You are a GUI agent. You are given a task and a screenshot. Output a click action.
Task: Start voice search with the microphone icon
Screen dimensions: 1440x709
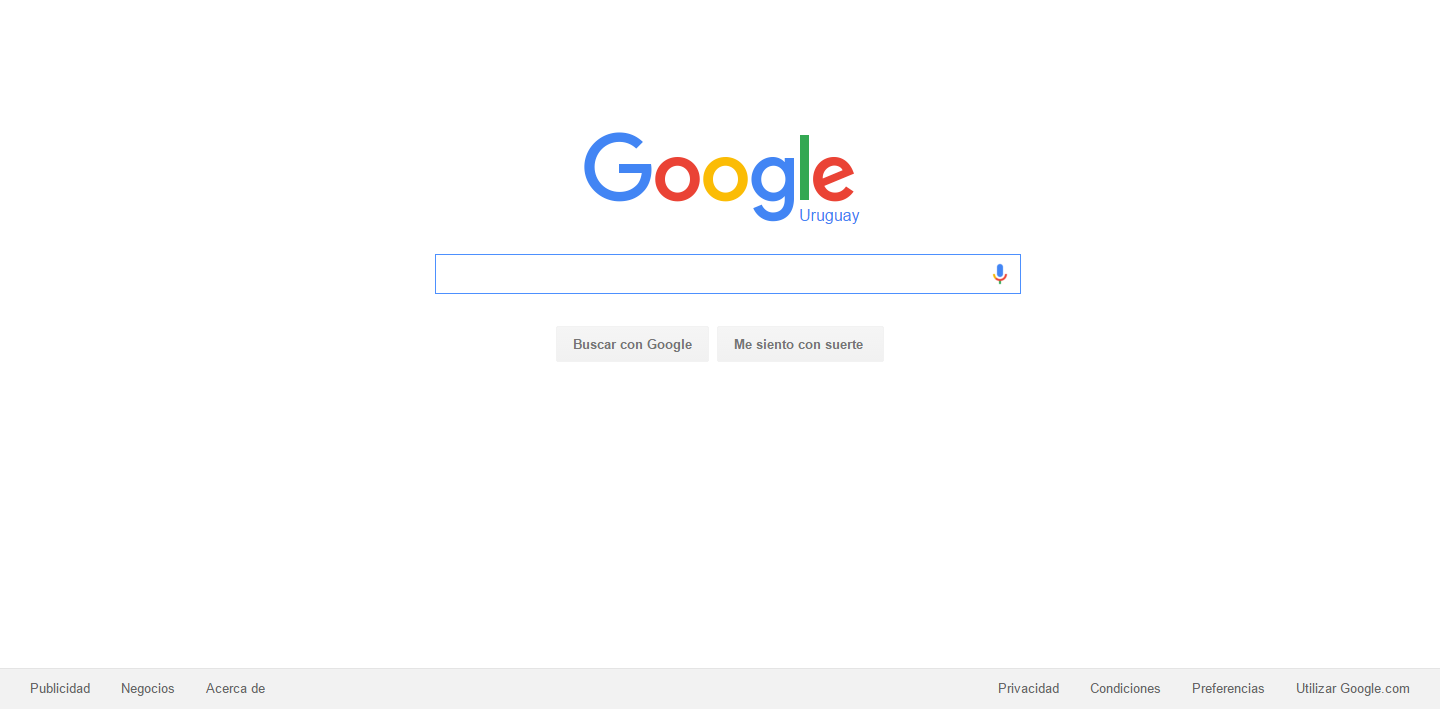pyautogui.click(x=999, y=274)
